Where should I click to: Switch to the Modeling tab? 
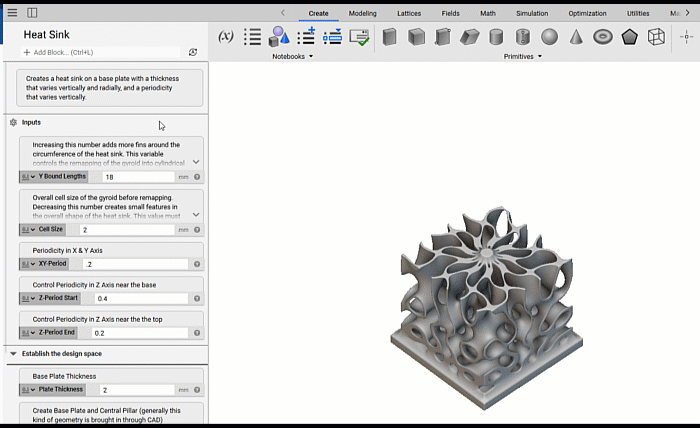pyautogui.click(x=362, y=13)
